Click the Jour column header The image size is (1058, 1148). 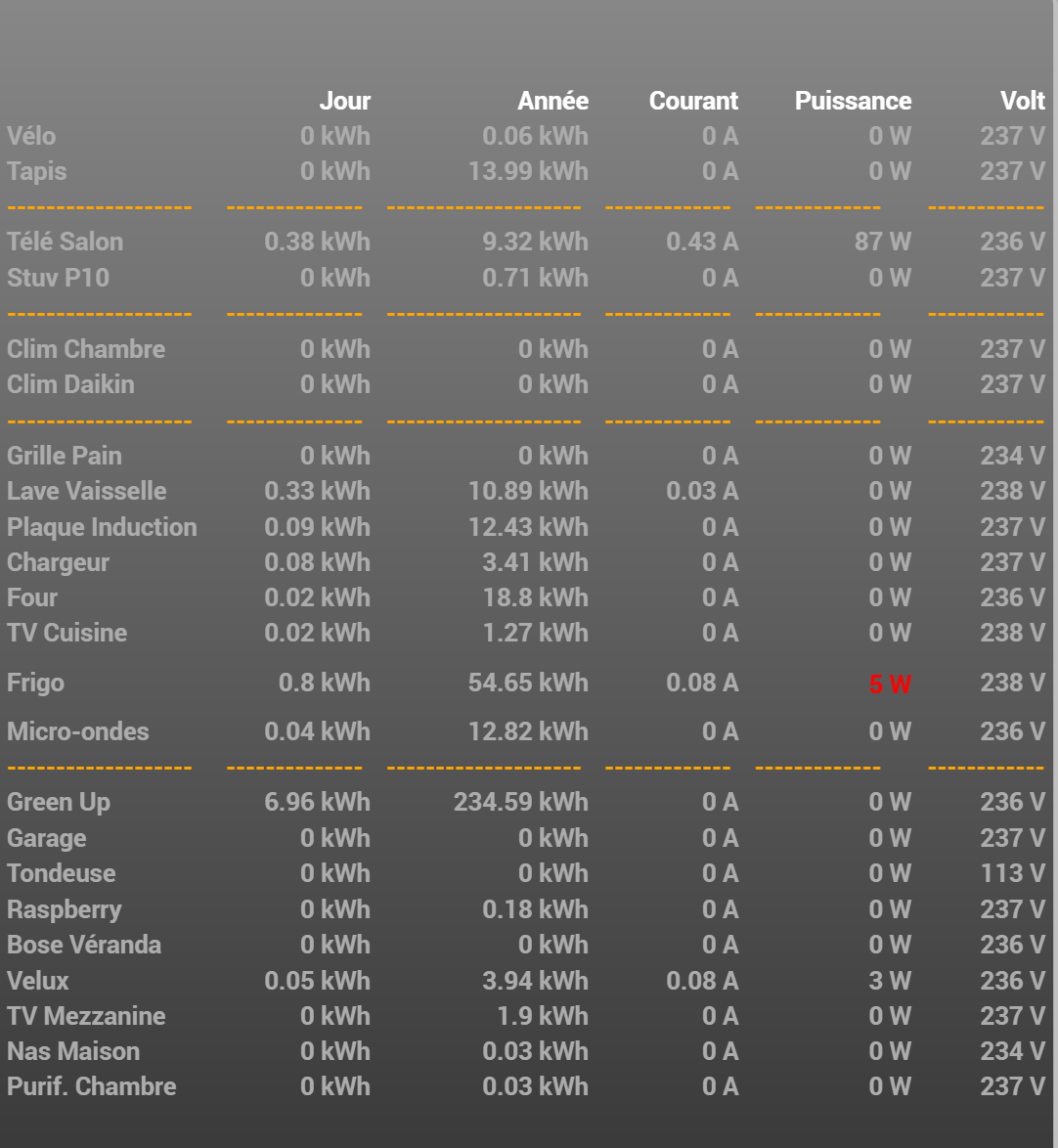pyautogui.click(x=345, y=101)
